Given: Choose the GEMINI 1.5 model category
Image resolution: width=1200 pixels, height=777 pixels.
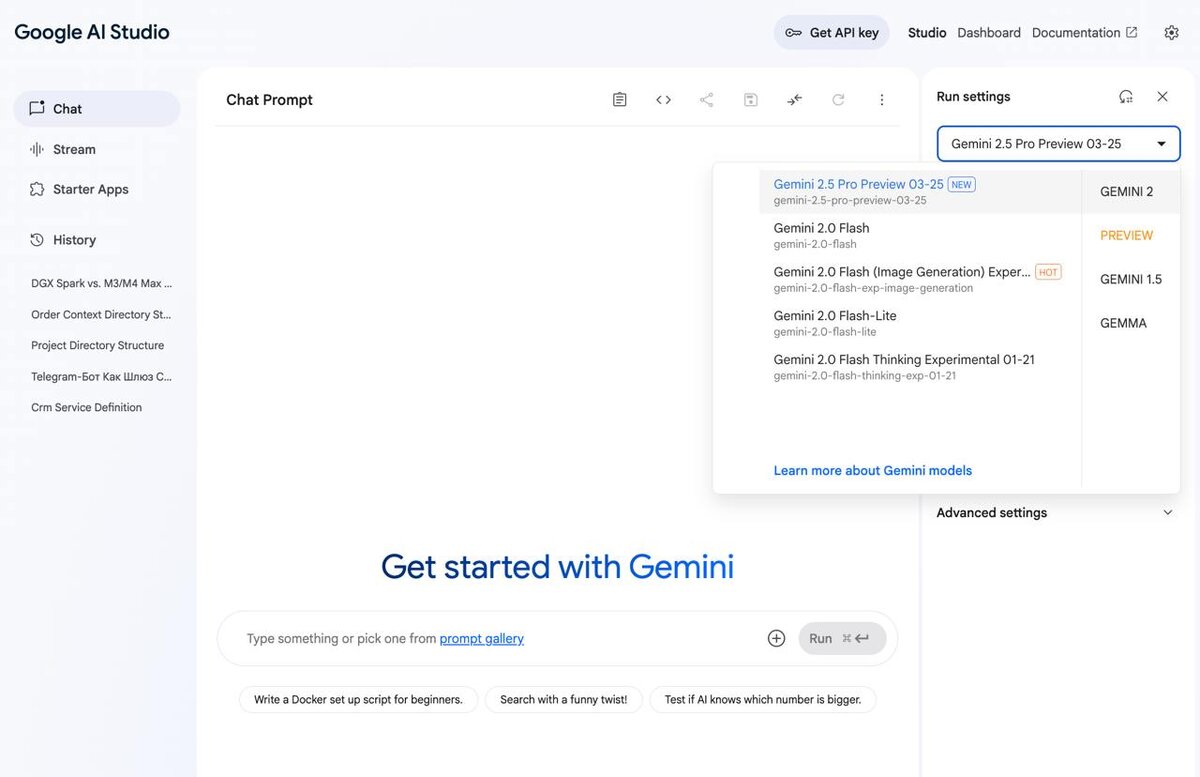Looking at the screenshot, I should pyautogui.click(x=1131, y=280).
